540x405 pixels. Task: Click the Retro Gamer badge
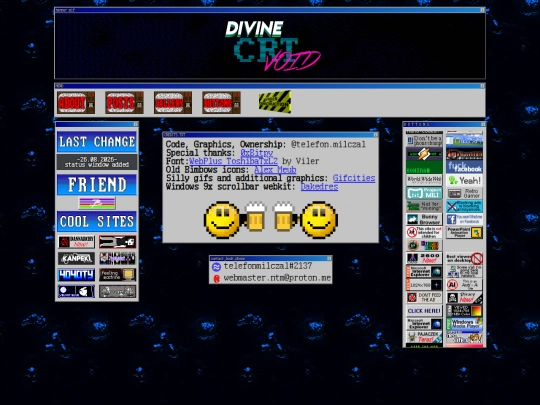(464, 193)
